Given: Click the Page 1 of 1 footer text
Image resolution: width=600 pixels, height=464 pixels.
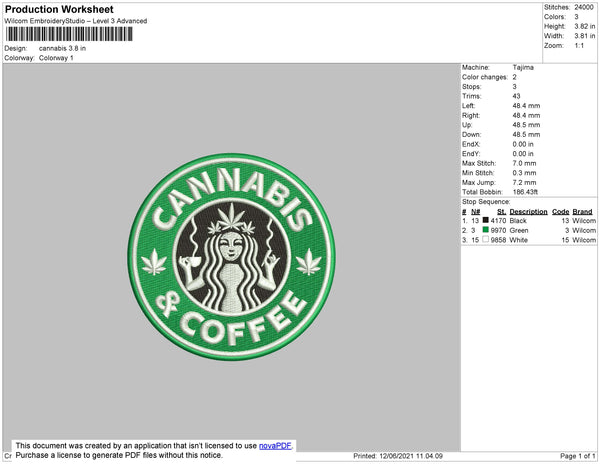Looking at the screenshot, I should [x=577, y=456].
